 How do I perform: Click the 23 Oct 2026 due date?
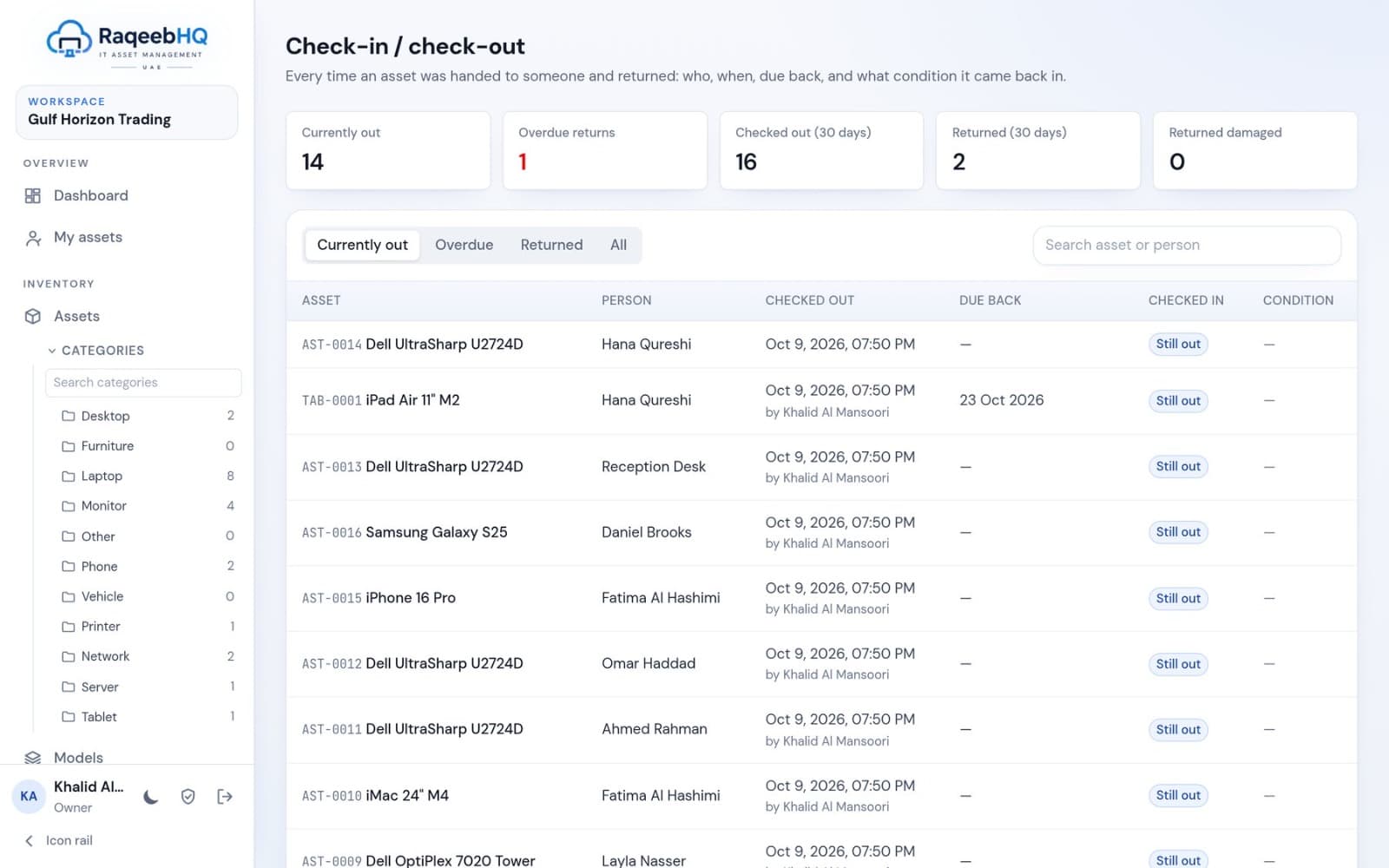[x=1001, y=401]
